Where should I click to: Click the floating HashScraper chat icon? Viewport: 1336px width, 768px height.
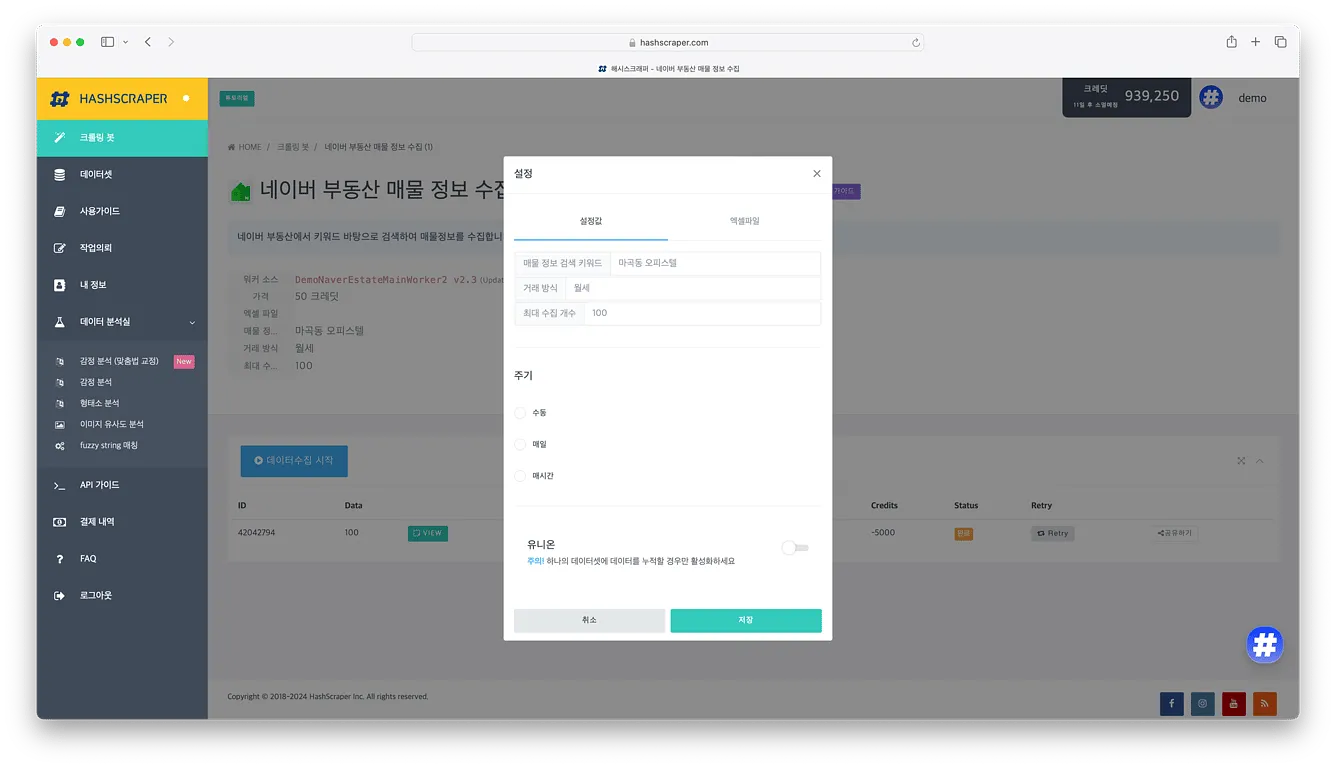click(x=1265, y=645)
